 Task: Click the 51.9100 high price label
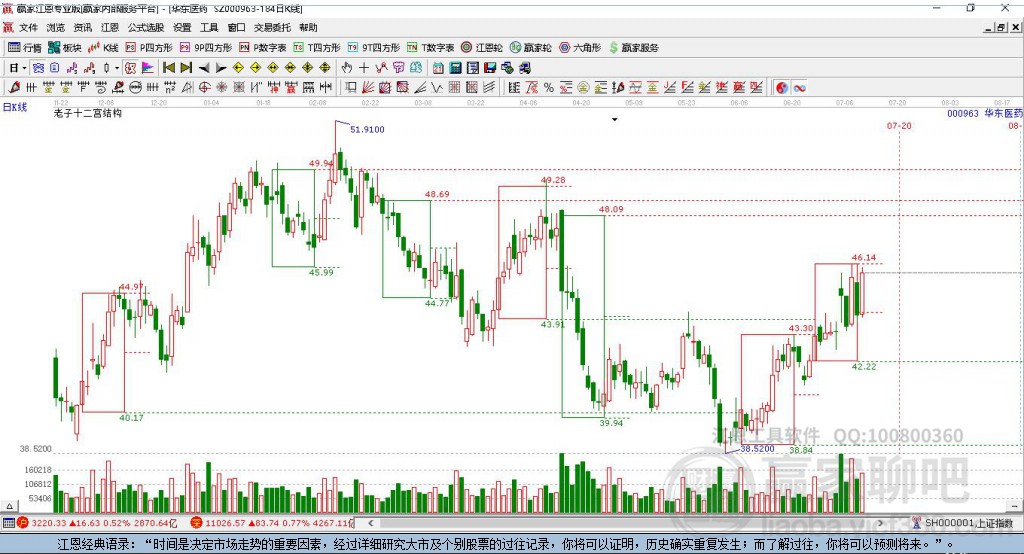click(x=367, y=129)
